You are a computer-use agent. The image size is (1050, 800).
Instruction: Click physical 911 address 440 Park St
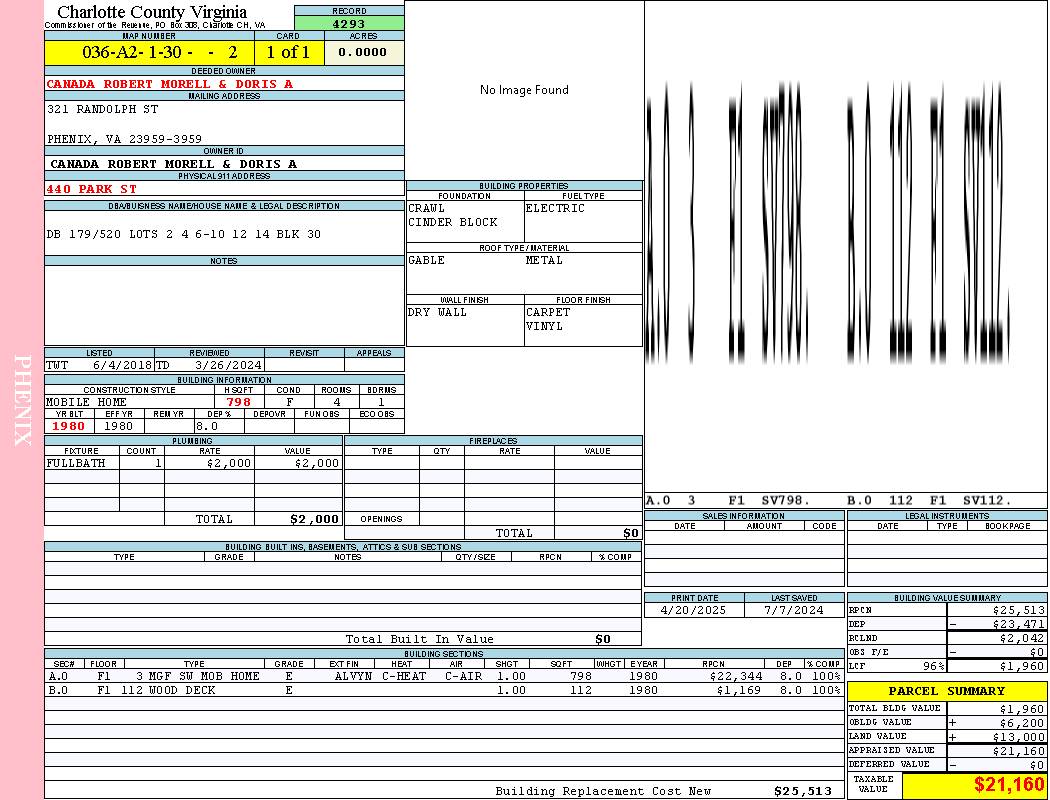click(92, 188)
